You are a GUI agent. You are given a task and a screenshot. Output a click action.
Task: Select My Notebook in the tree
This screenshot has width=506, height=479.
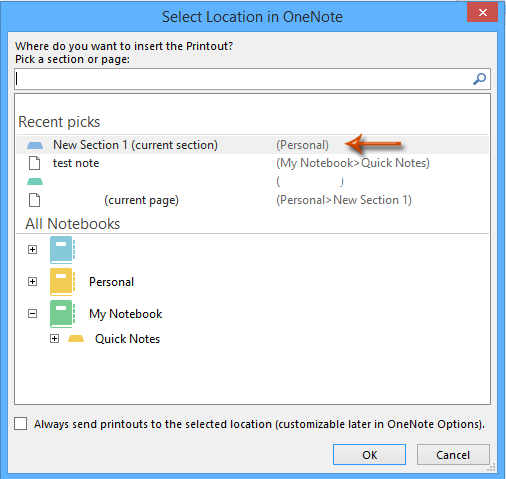126,314
